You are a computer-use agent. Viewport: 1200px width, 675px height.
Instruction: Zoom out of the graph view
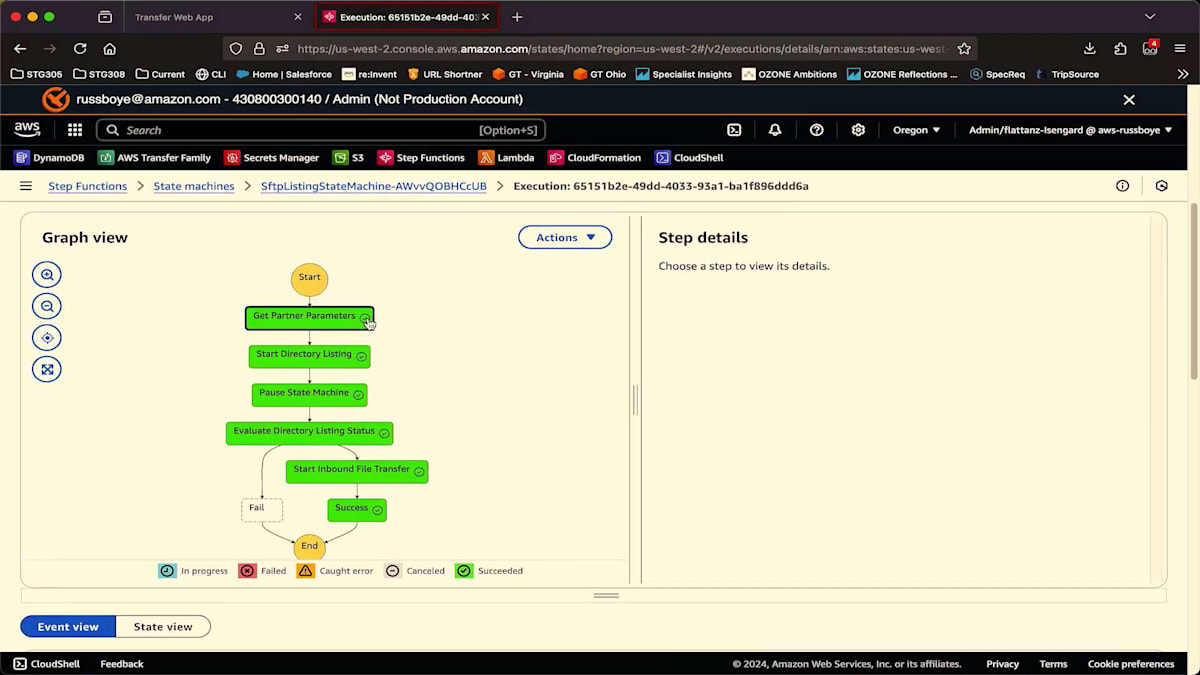point(47,306)
